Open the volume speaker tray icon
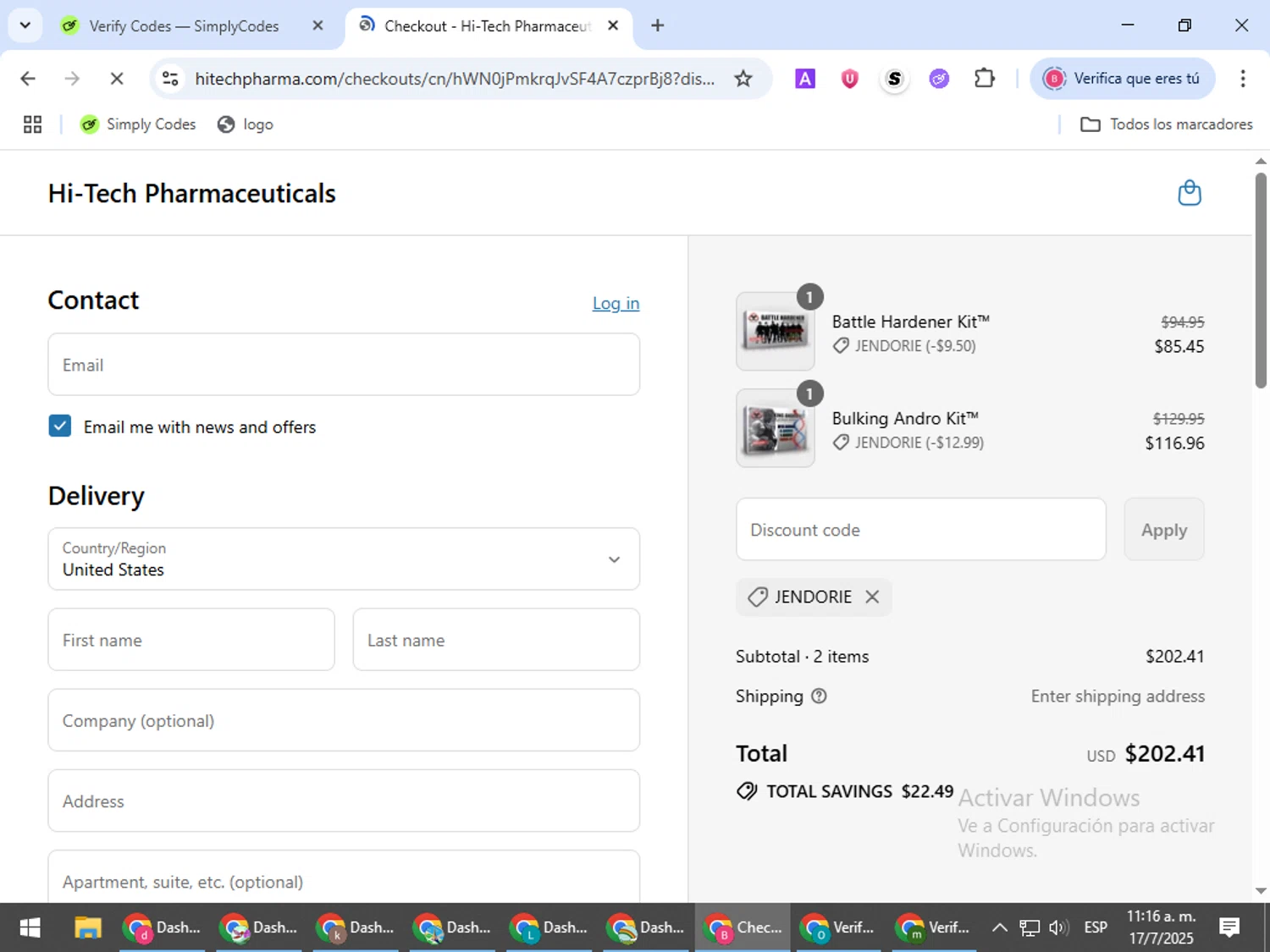The image size is (1270, 952). 1058,927
